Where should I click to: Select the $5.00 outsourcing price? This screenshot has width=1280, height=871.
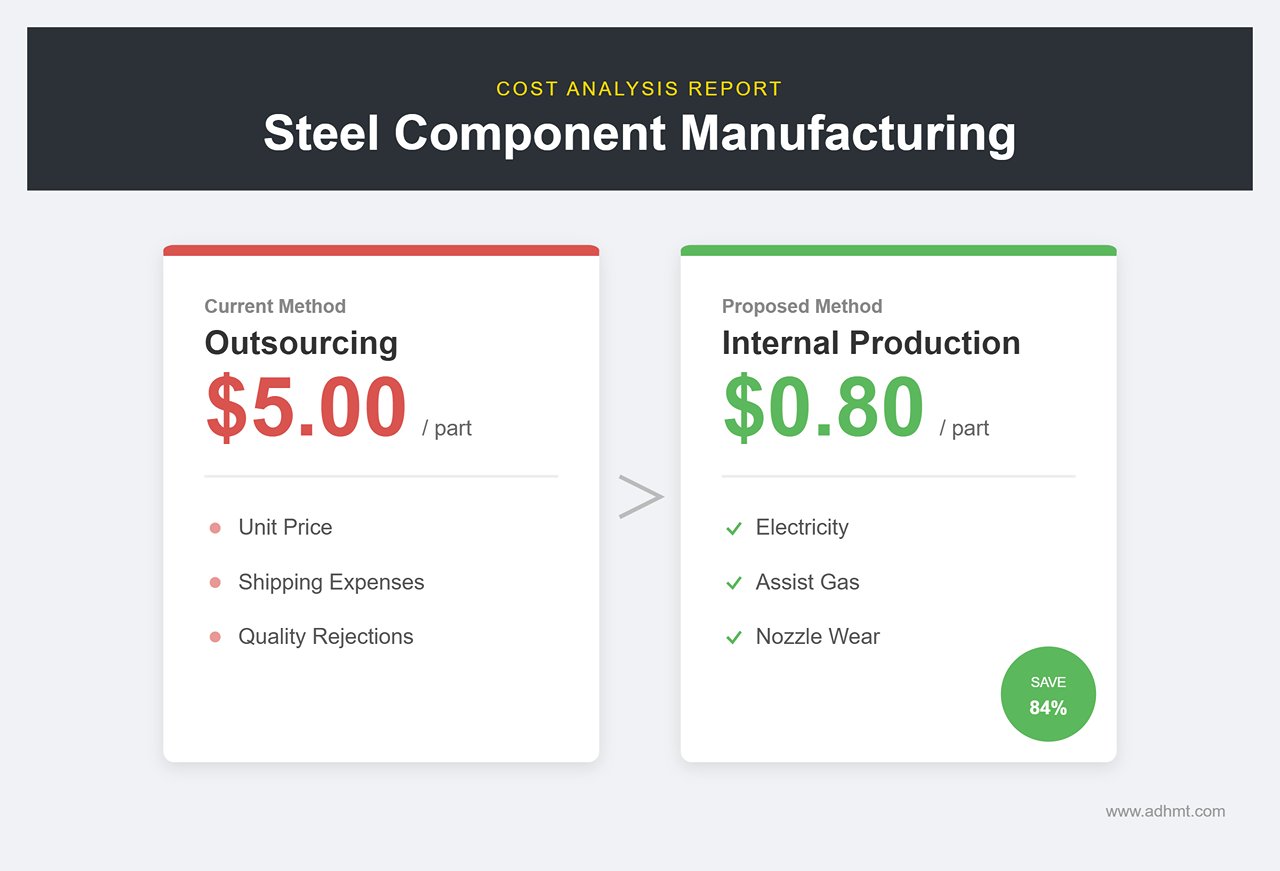pyautogui.click(x=306, y=408)
